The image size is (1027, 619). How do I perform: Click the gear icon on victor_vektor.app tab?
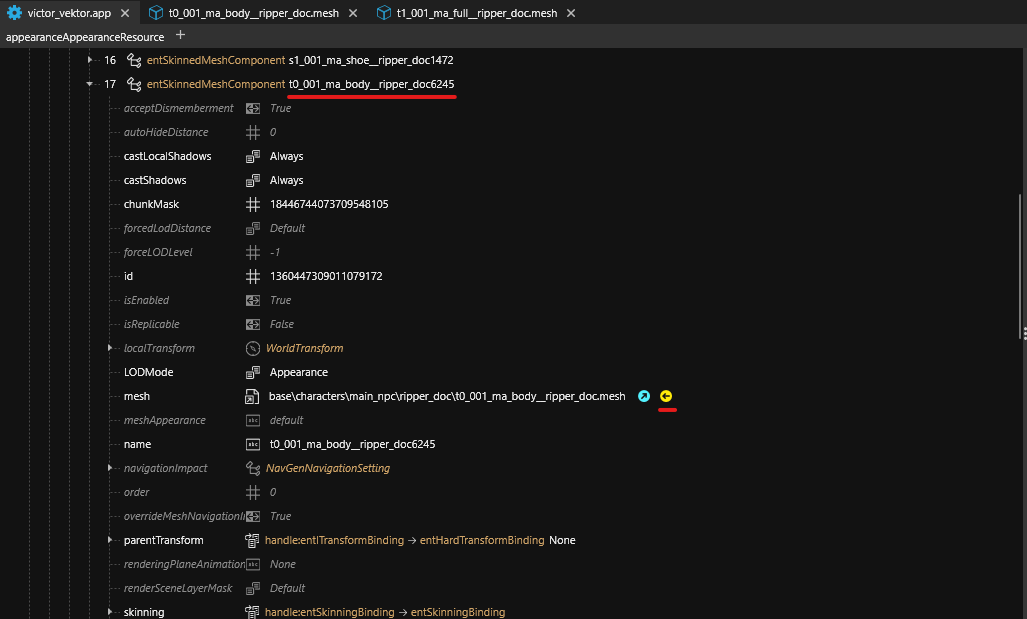14,13
